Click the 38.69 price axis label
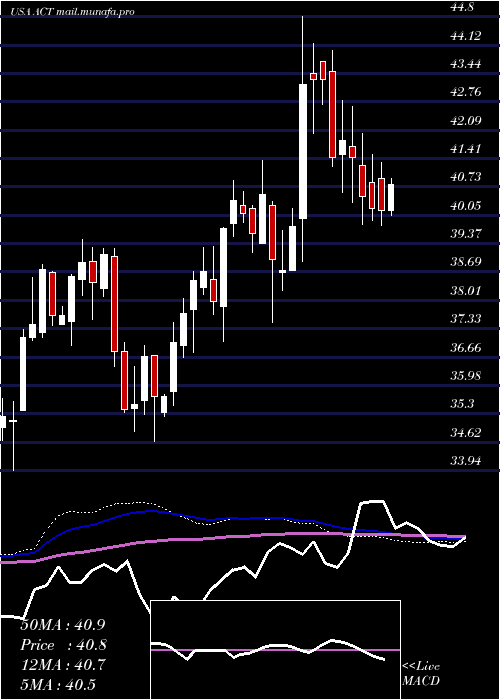Image resolution: width=500 pixels, height=700 pixels. coord(466,262)
